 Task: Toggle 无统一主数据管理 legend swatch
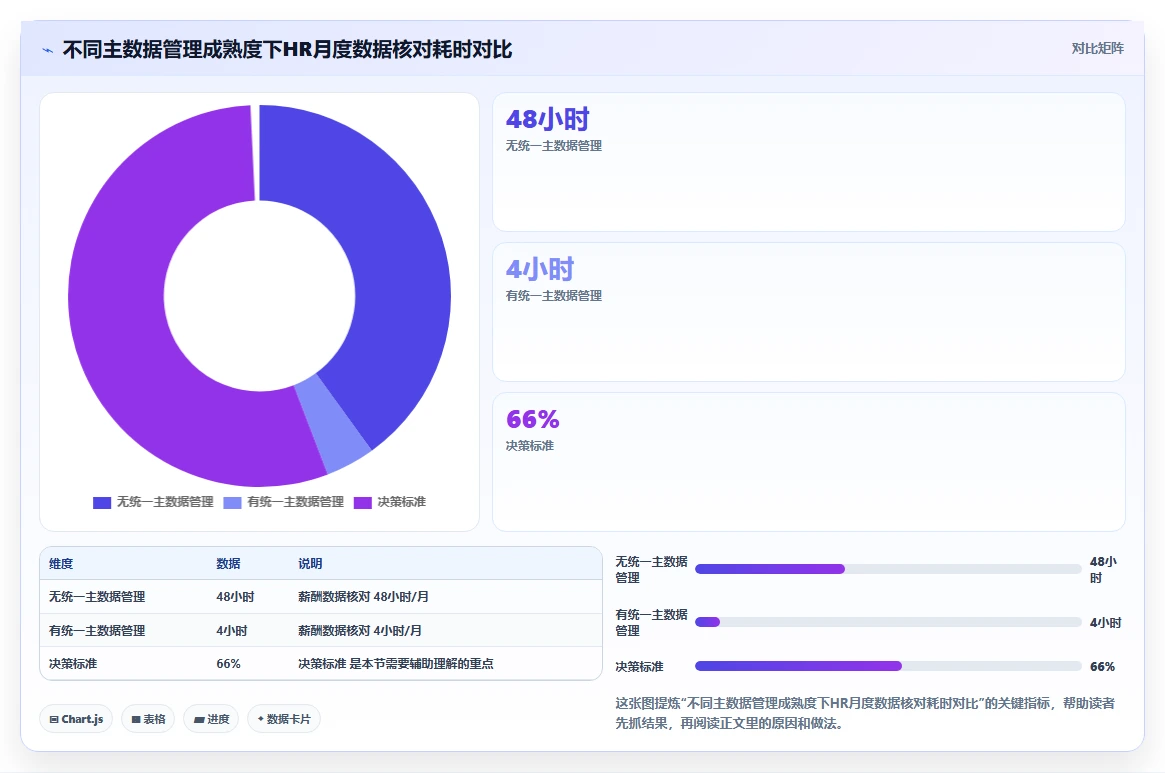(102, 502)
